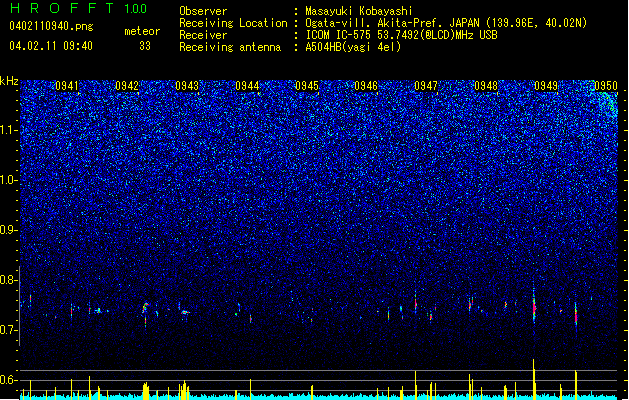Select the filename 0402110940.png
The image size is (629, 400).
(x=51, y=26)
